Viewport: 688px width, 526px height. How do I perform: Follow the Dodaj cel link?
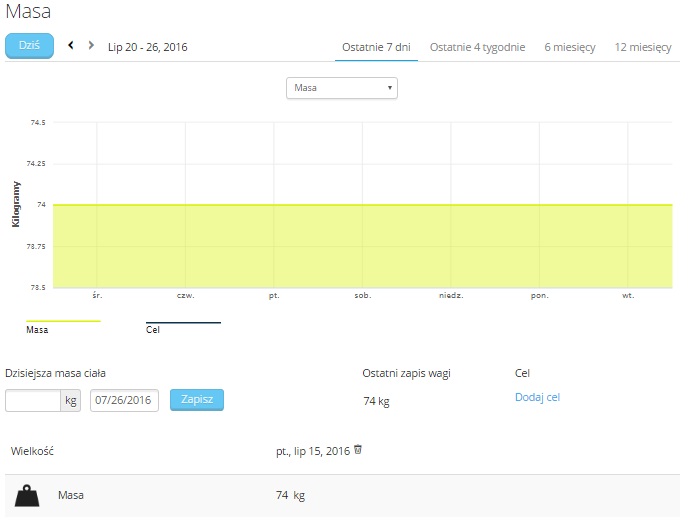(537, 397)
